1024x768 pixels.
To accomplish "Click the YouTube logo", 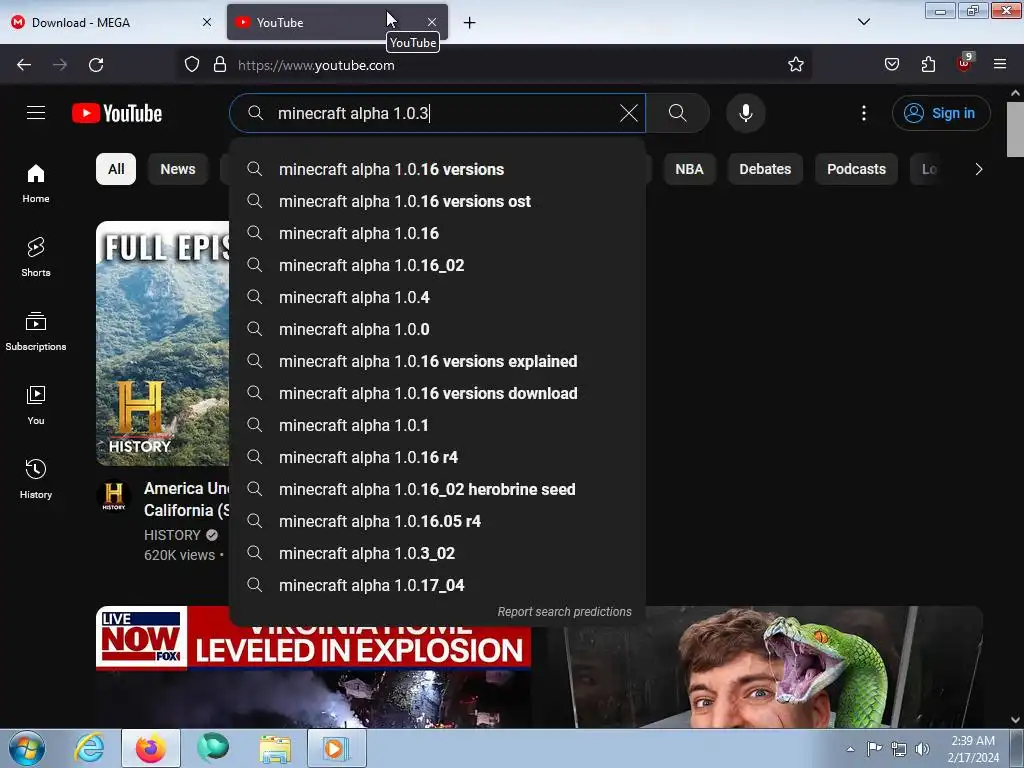I will coord(117,113).
